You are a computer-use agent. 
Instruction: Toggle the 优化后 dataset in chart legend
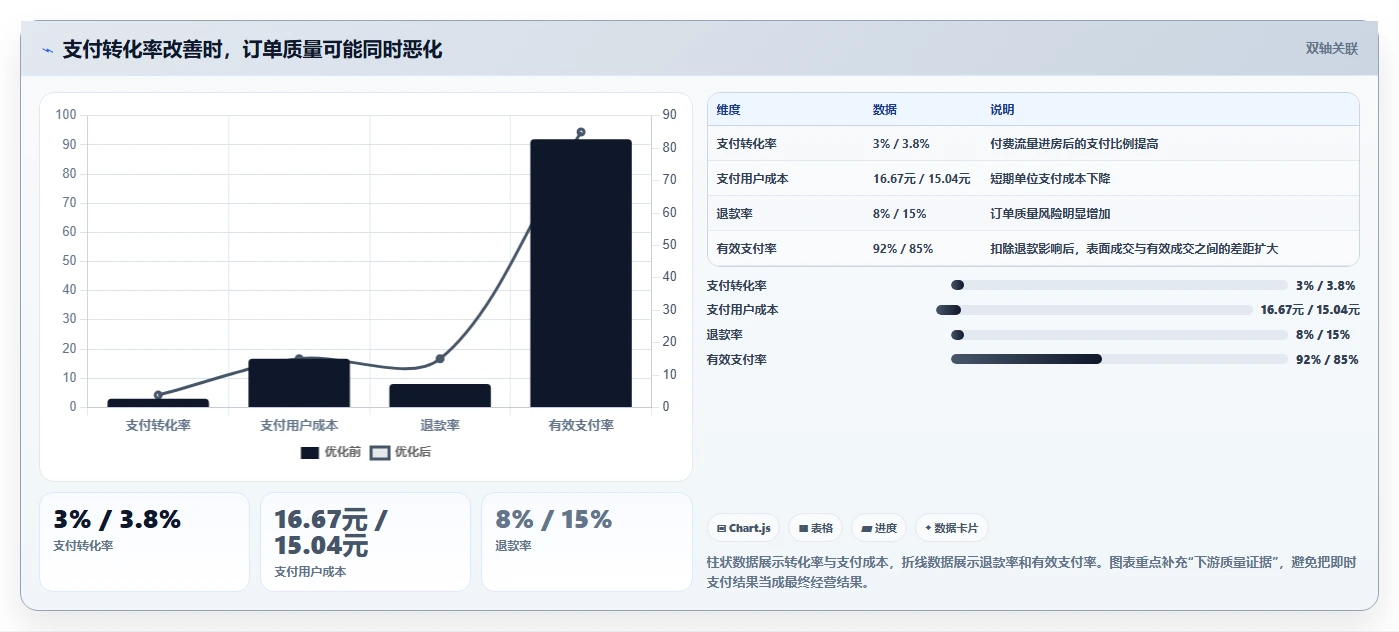point(401,452)
